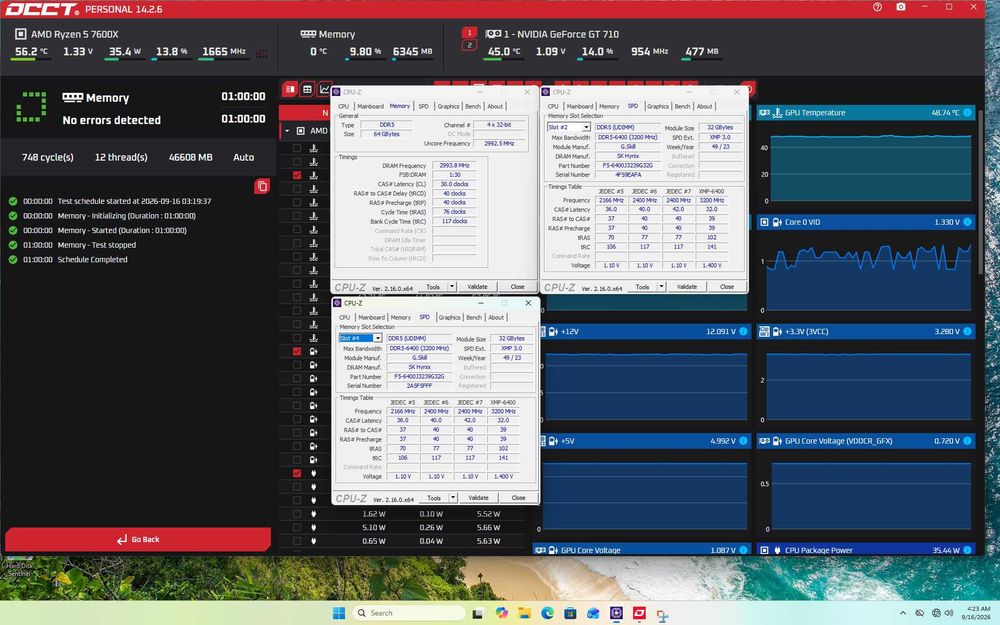Open Memory tab in Slot #2 CPU-Z window
The image size is (1000, 625).
tap(608, 107)
